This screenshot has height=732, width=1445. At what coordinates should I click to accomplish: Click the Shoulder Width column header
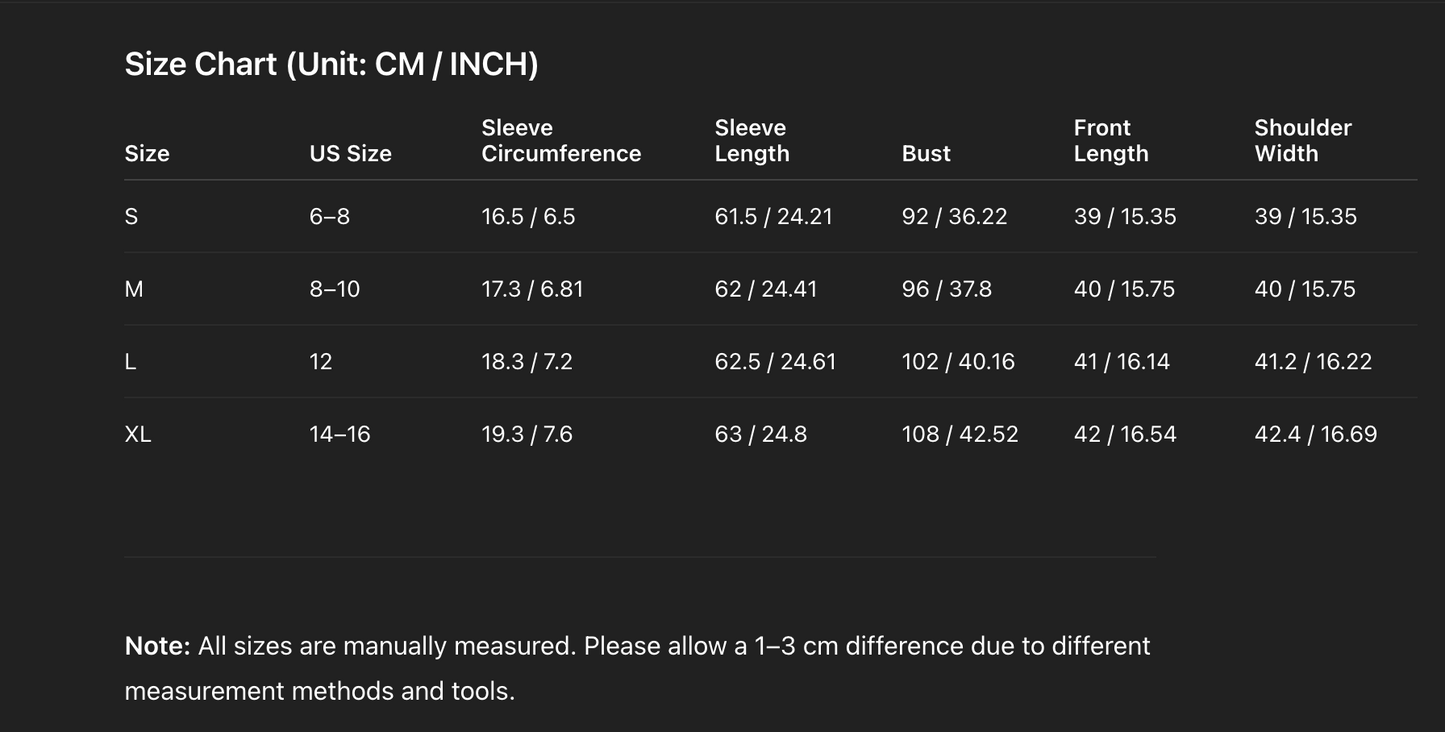click(x=1303, y=141)
